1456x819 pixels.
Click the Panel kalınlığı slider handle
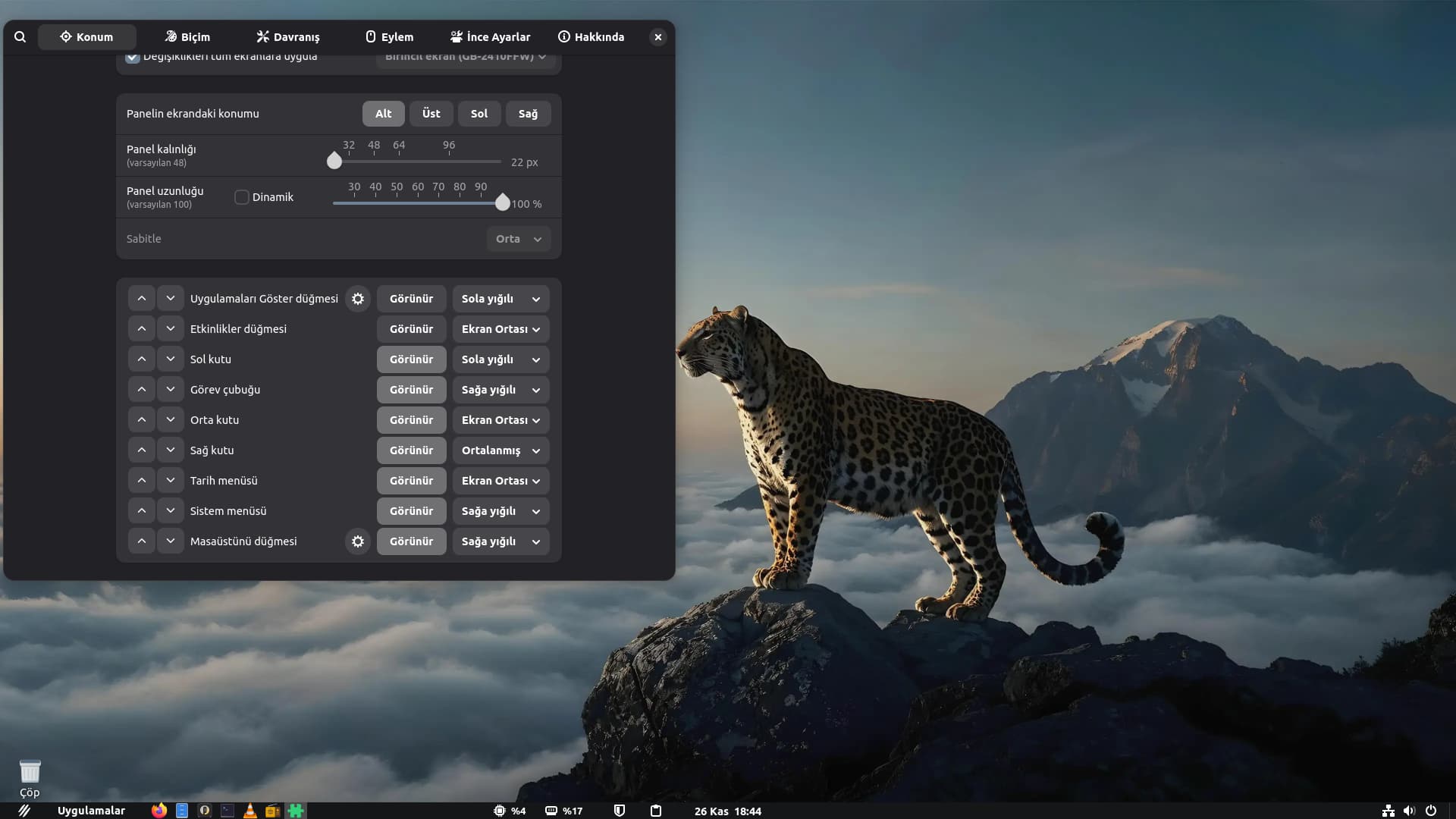coord(334,161)
